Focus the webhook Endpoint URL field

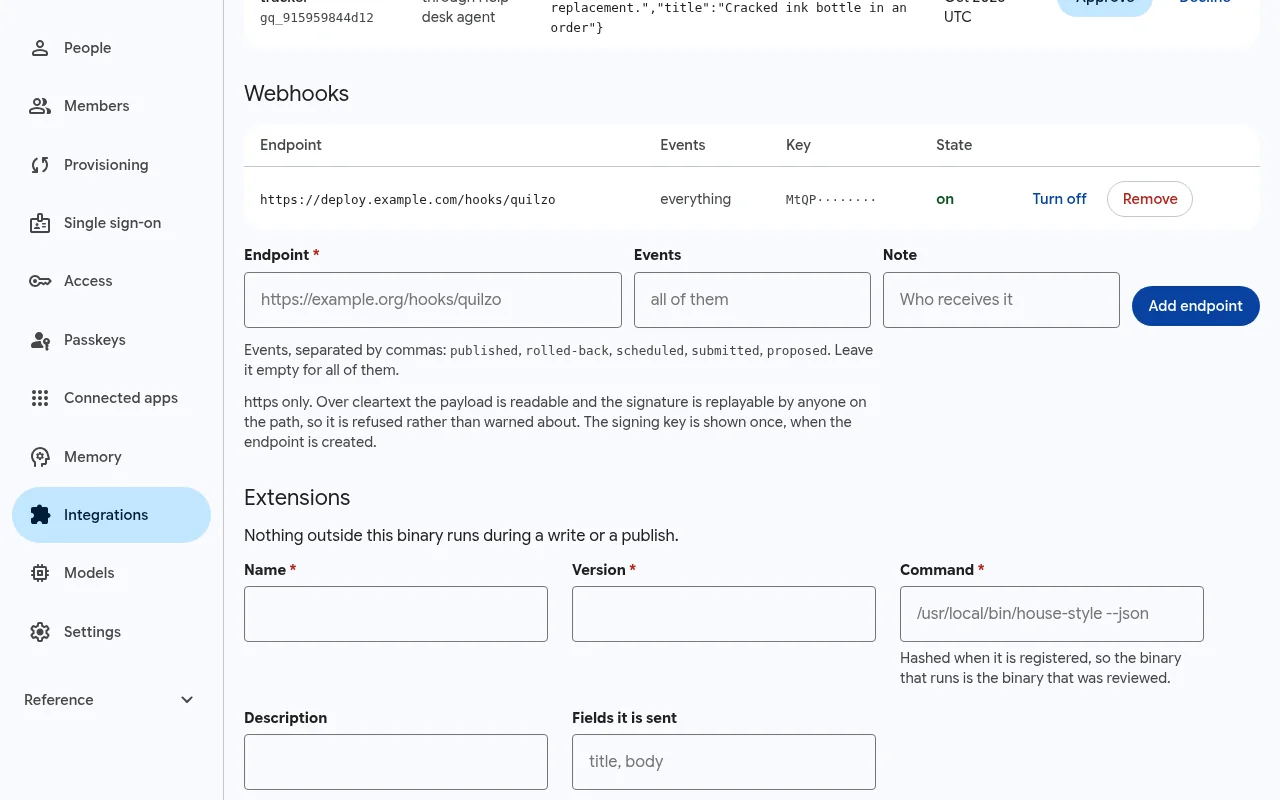(x=433, y=300)
